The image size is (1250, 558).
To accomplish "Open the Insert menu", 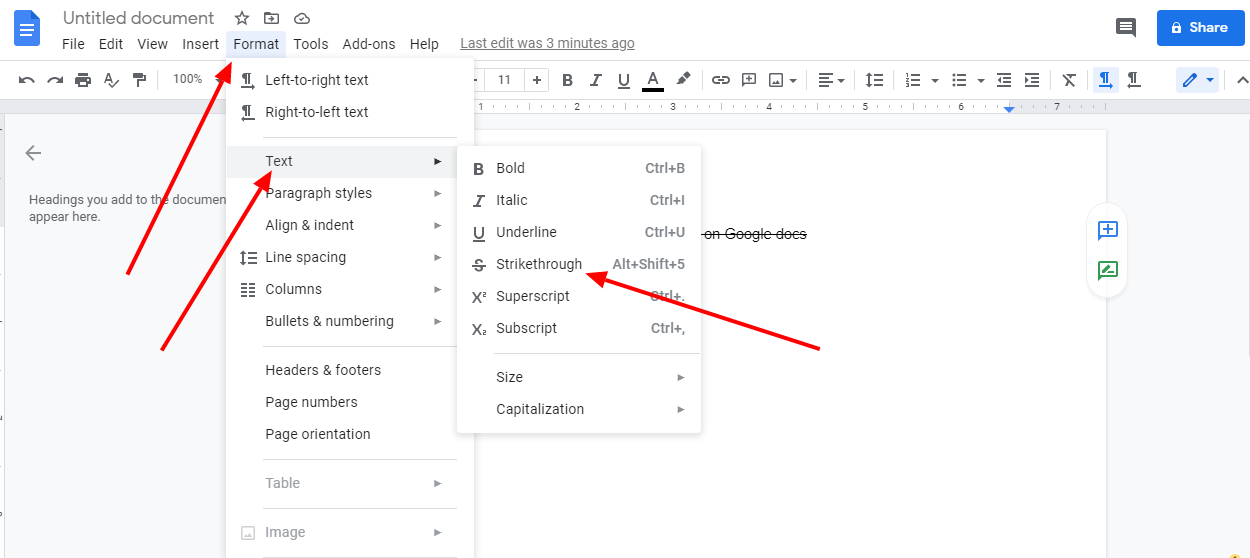I will [x=200, y=44].
